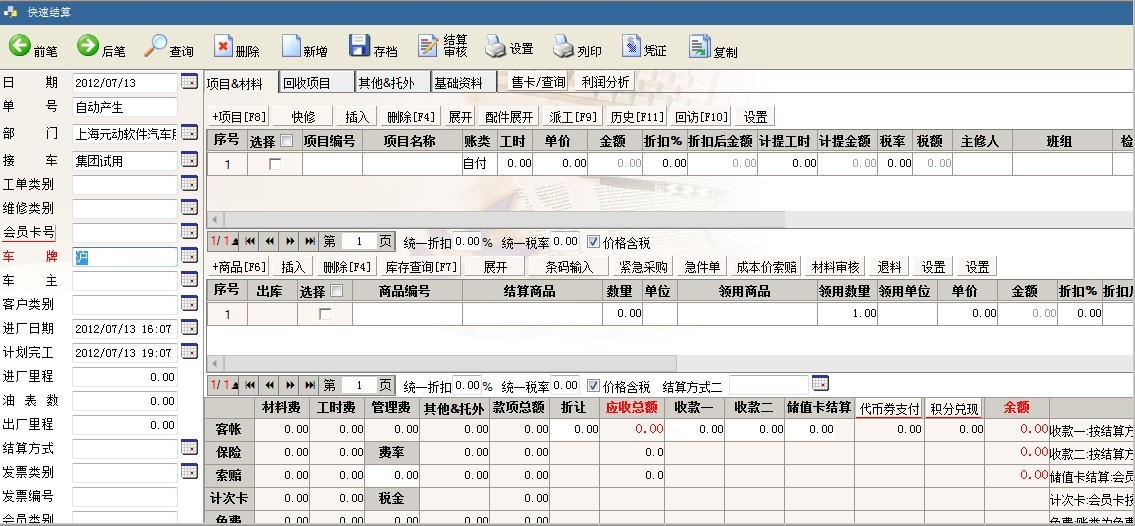Click the 库存查询[F7] button
The image size is (1135, 526).
(x=421, y=267)
